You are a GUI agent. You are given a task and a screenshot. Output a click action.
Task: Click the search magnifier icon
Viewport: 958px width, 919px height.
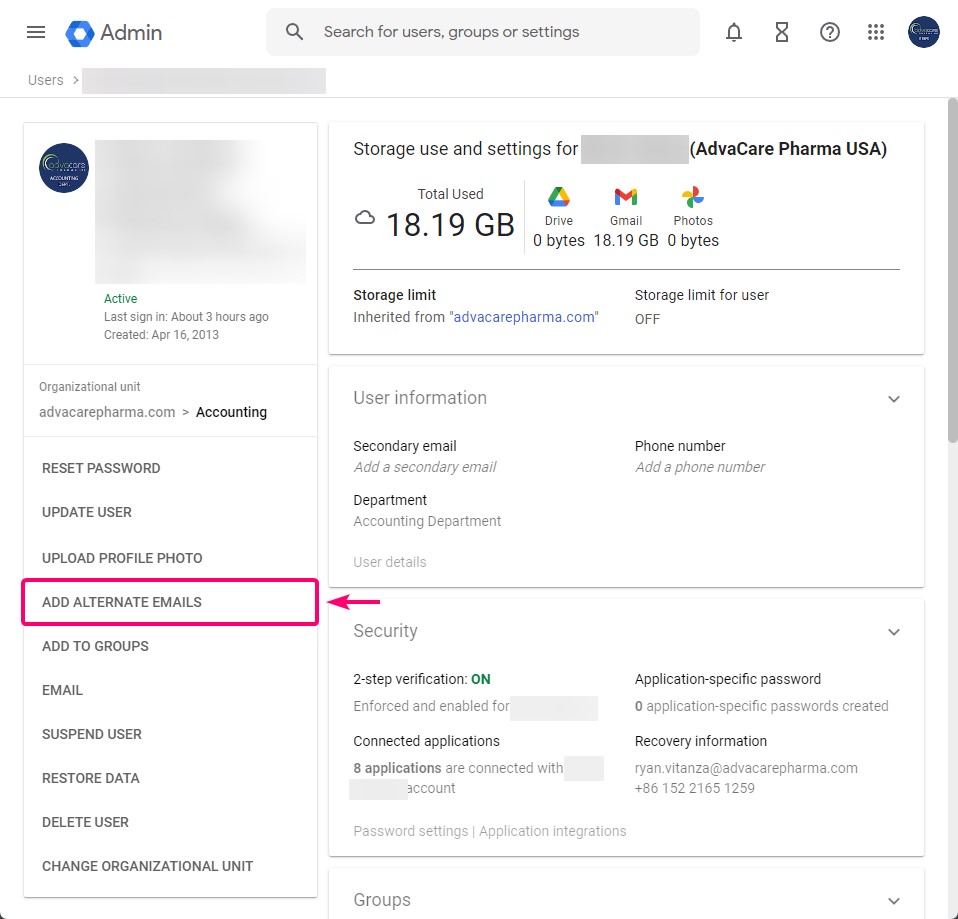[x=294, y=32]
